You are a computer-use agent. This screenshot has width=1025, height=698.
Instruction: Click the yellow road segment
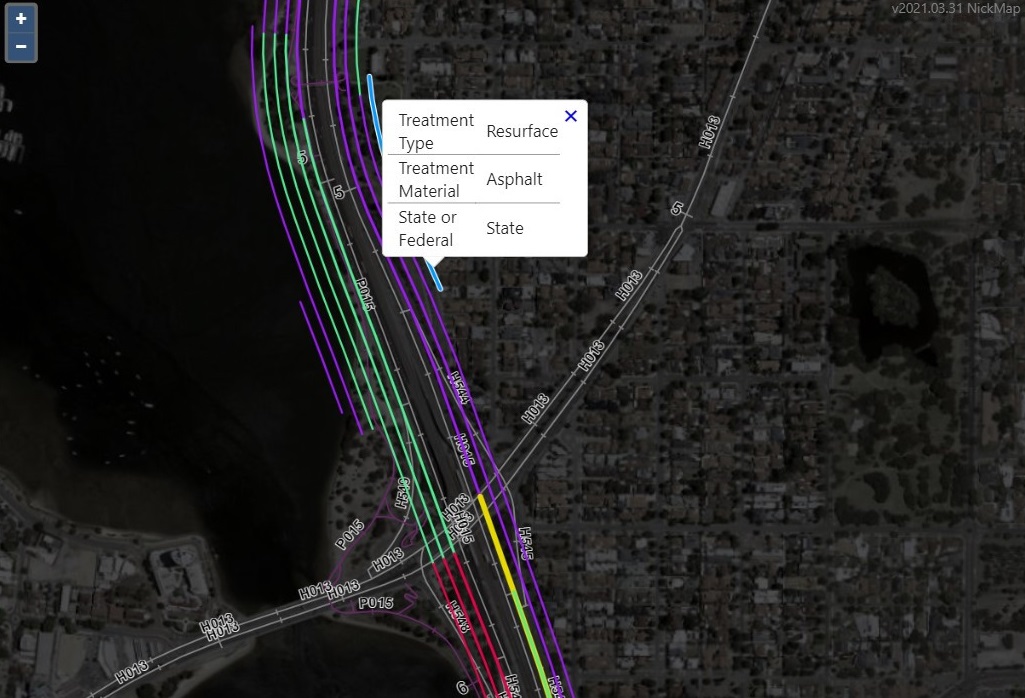(496, 541)
